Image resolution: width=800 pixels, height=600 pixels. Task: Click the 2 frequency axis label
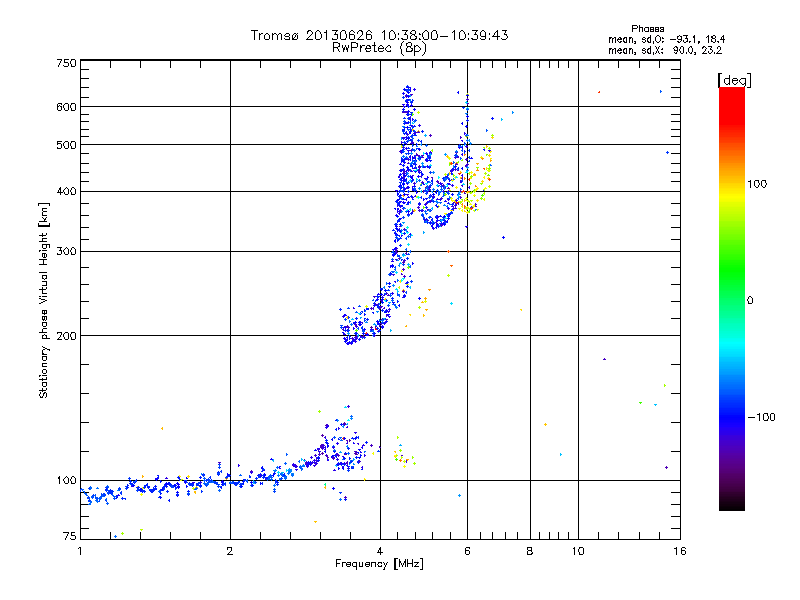(230, 551)
